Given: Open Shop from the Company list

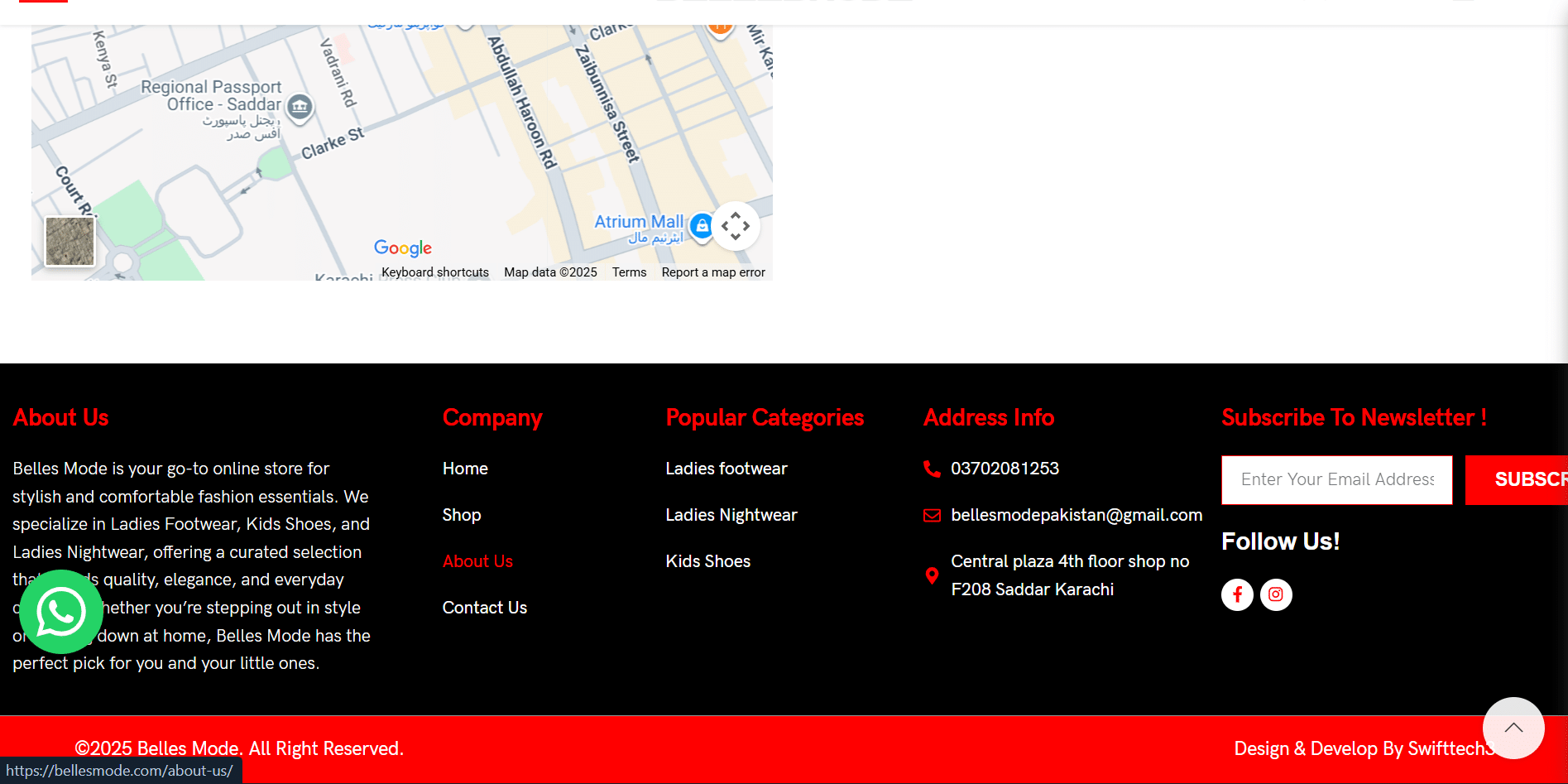Looking at the screenshot, I should (462, 515).
